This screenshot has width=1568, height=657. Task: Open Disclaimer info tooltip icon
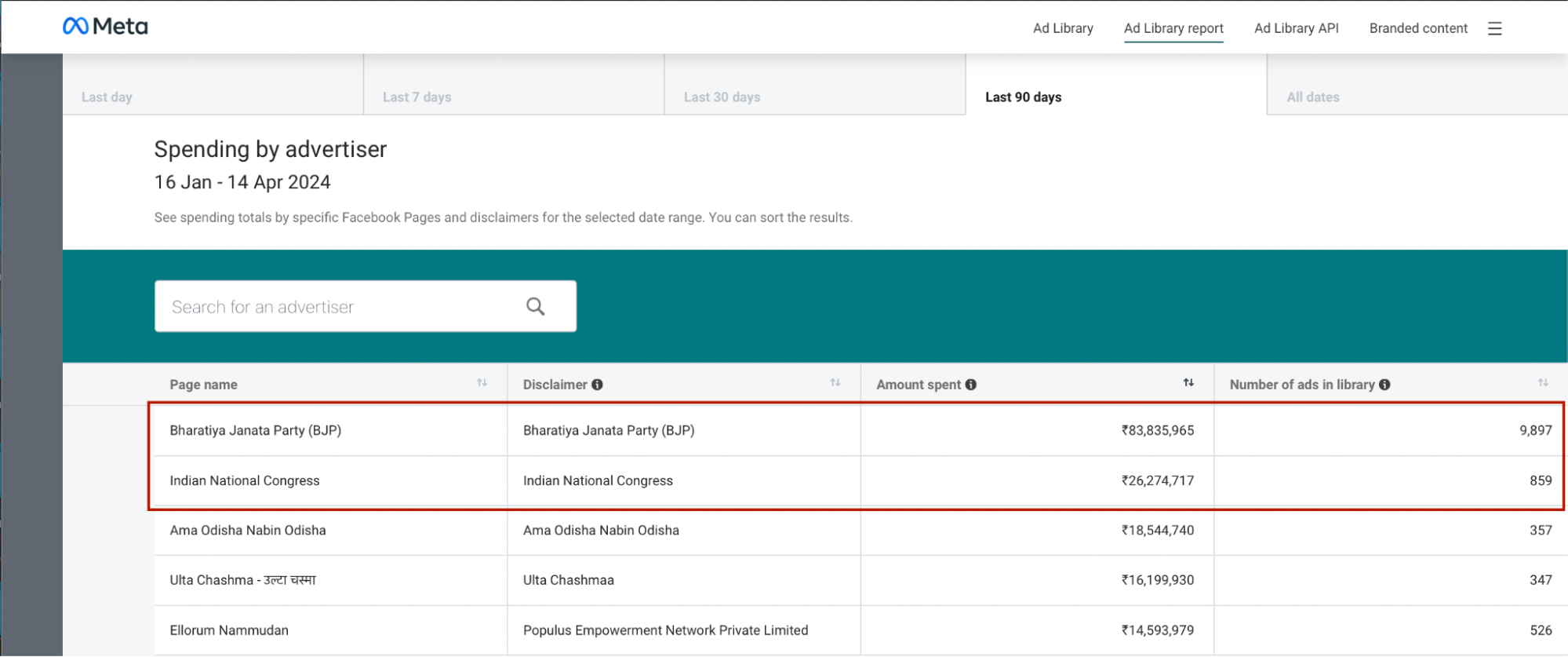pyautogui.click(x=598, y=385)
